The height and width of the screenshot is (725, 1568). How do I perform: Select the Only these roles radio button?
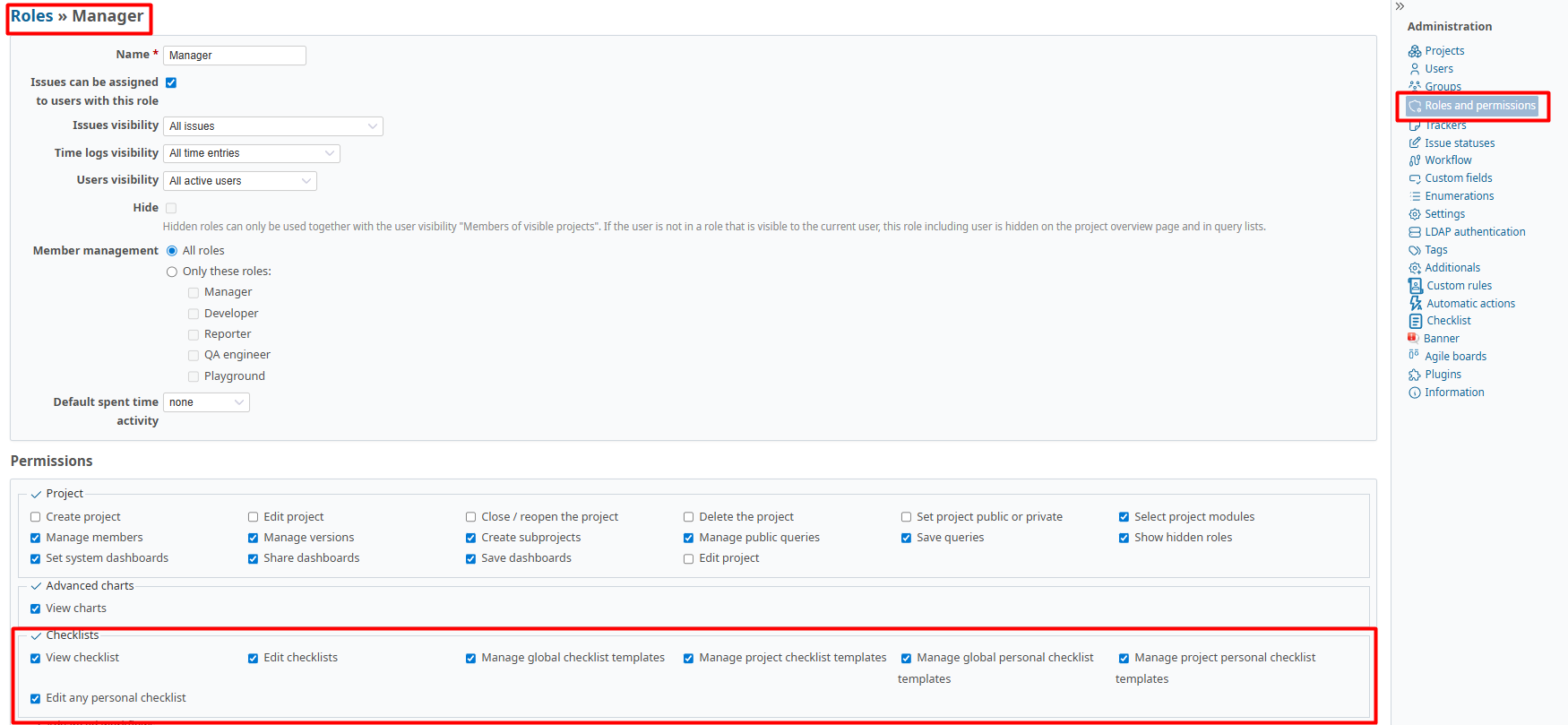172,272
